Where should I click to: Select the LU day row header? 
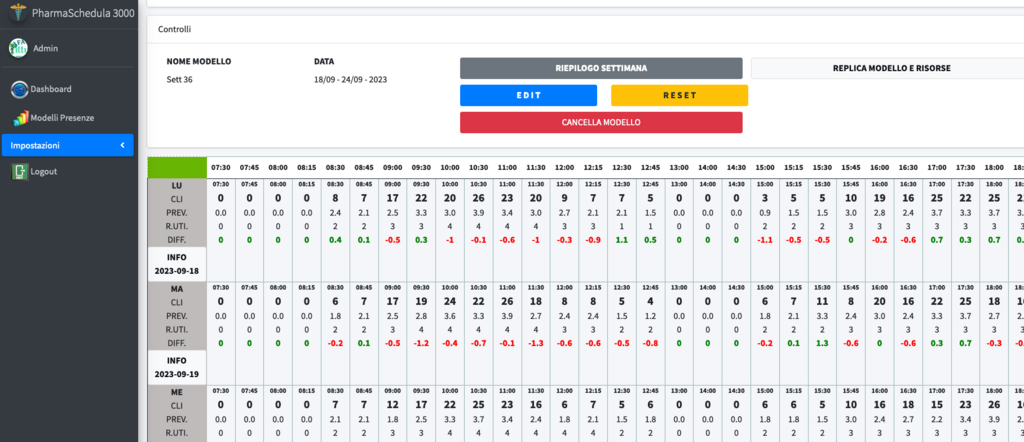point(177,185)
